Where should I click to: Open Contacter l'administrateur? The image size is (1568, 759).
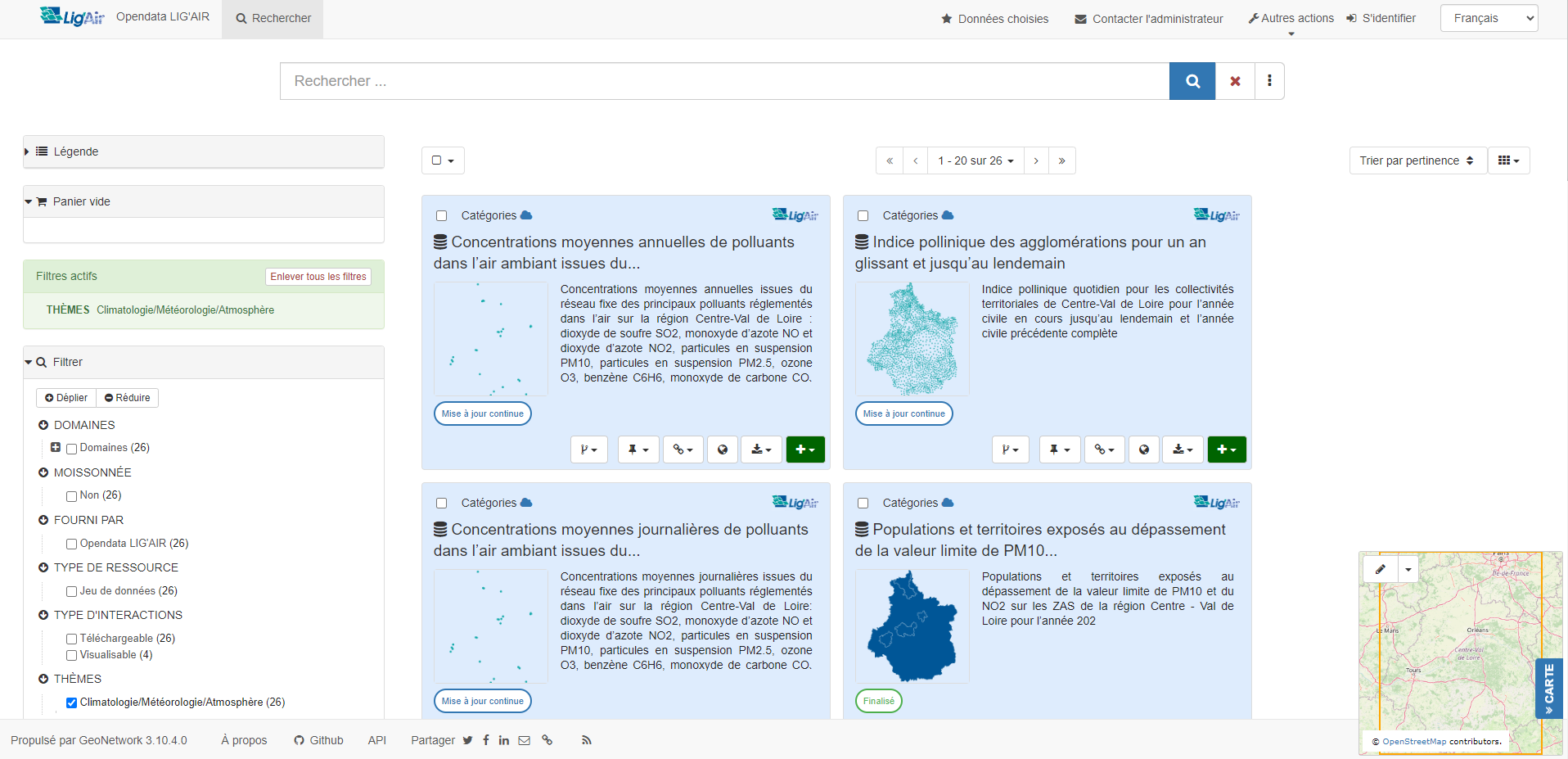(x=1149, y=19)
